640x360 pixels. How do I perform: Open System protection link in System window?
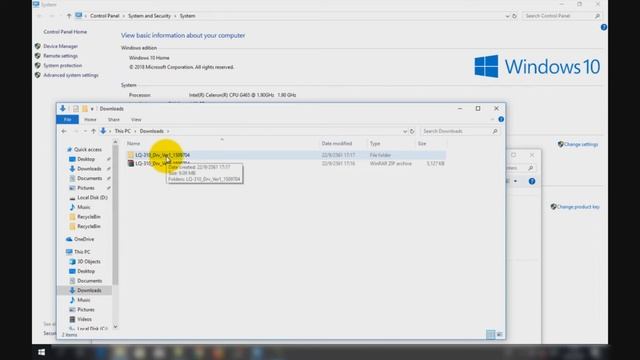[x=62, y=66]
